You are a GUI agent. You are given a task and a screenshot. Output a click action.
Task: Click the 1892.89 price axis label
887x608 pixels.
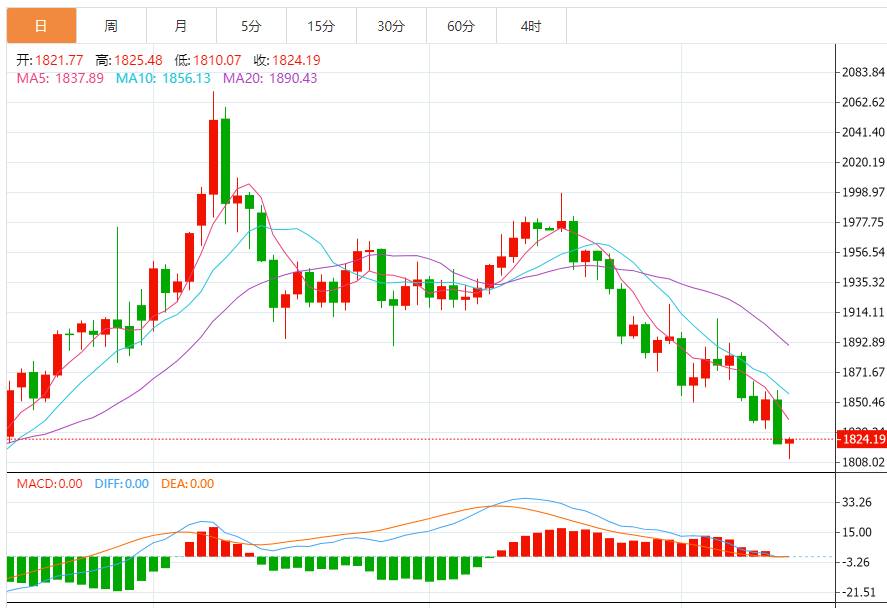tap(863, 342)
